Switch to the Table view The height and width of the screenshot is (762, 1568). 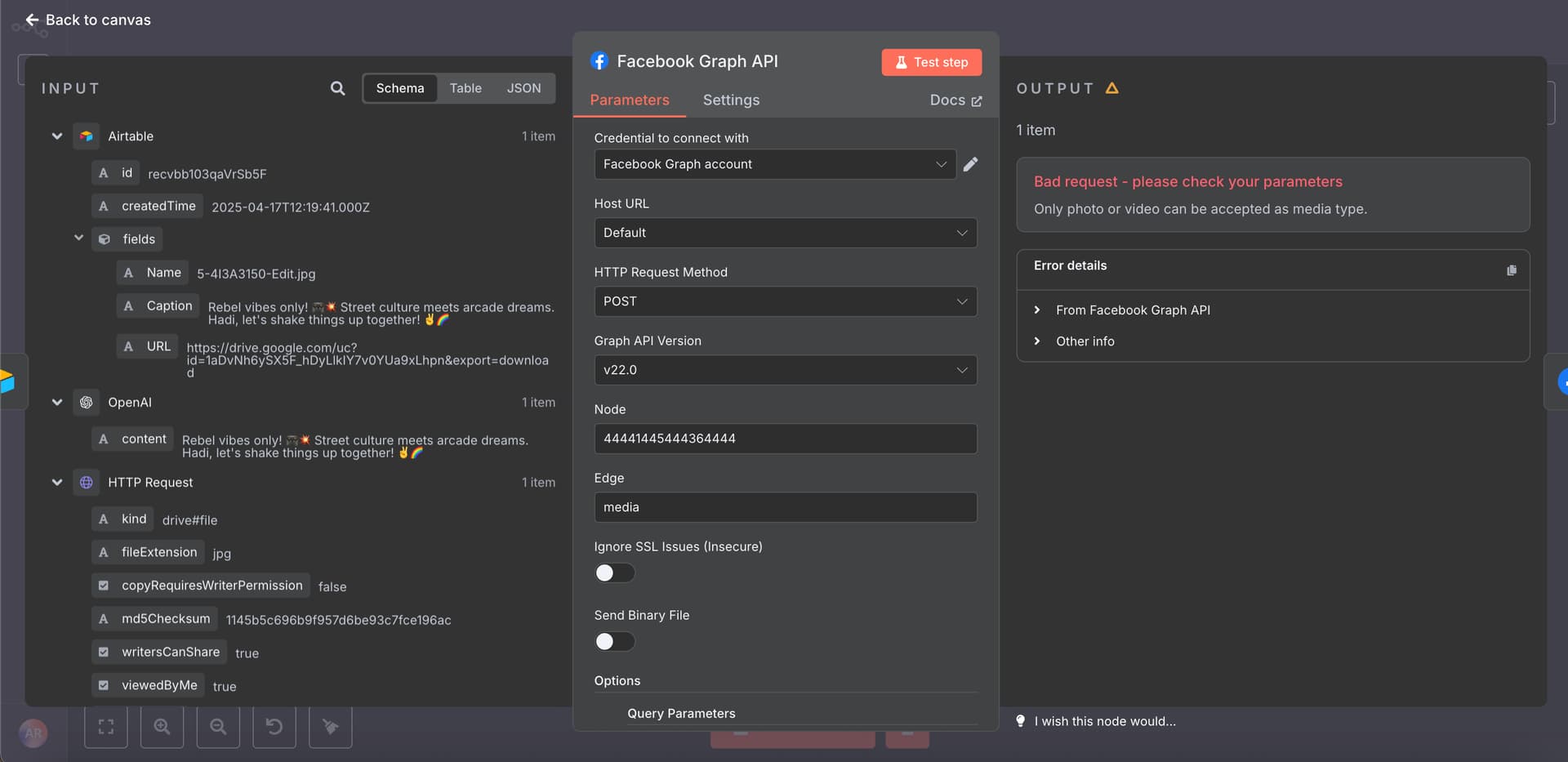tap(465, 88)
